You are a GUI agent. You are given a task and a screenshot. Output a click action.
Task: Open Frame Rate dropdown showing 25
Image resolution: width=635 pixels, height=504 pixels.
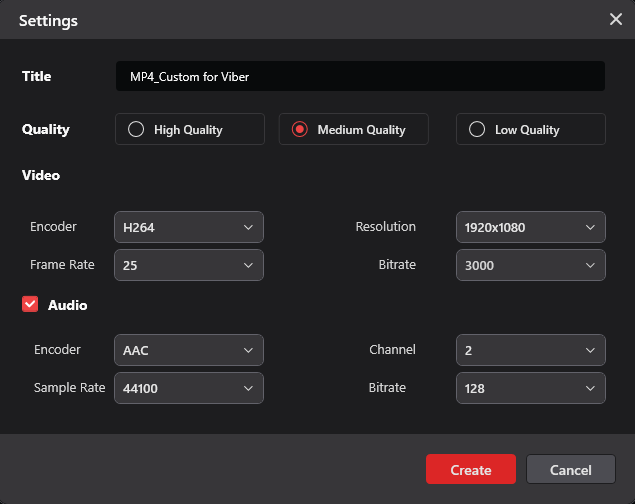click(x=189, y=265)
